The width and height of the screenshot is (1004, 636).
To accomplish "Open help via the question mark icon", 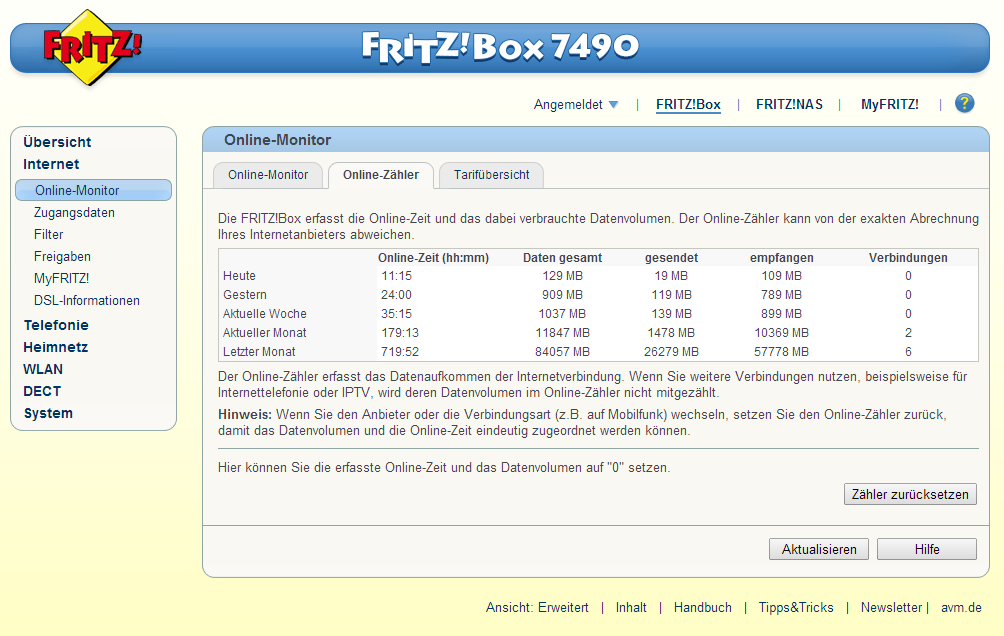I will (x=963, y=103).
